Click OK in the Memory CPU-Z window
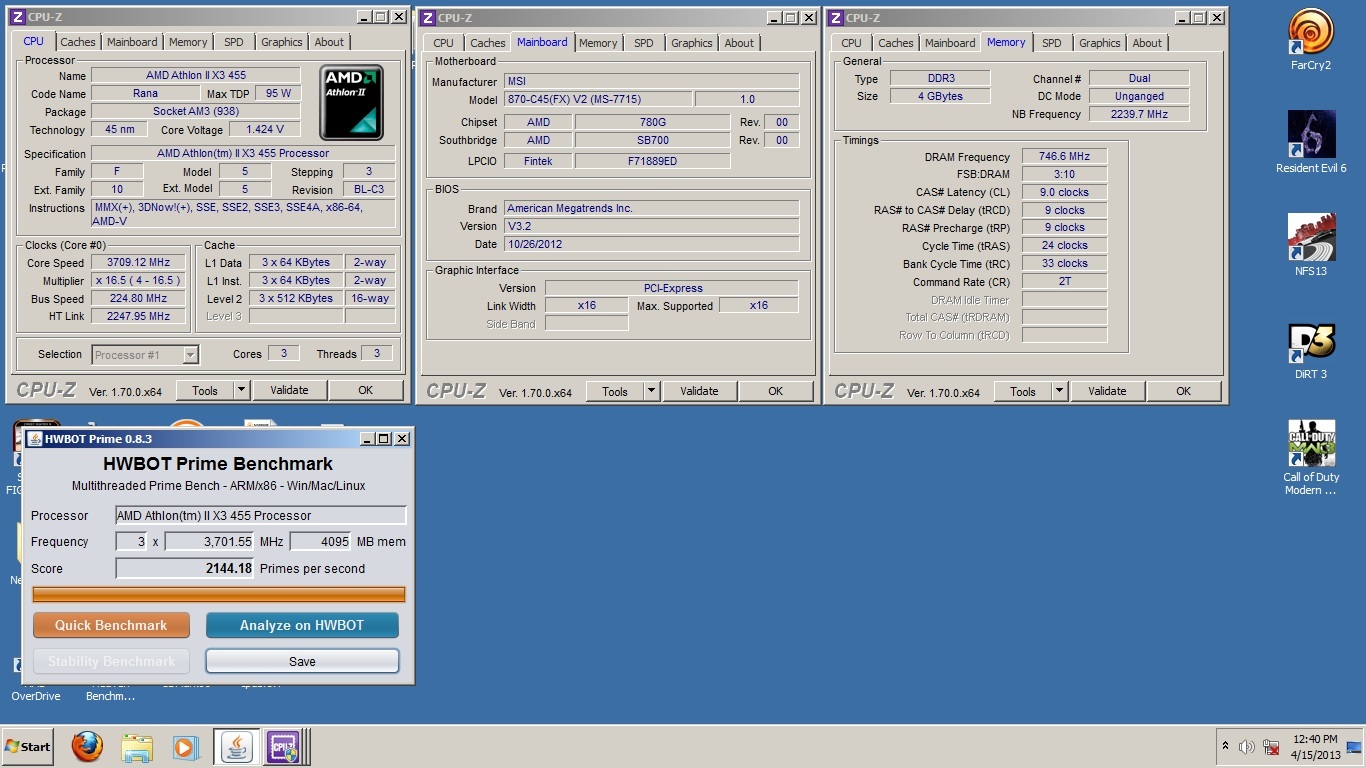 1183,391
